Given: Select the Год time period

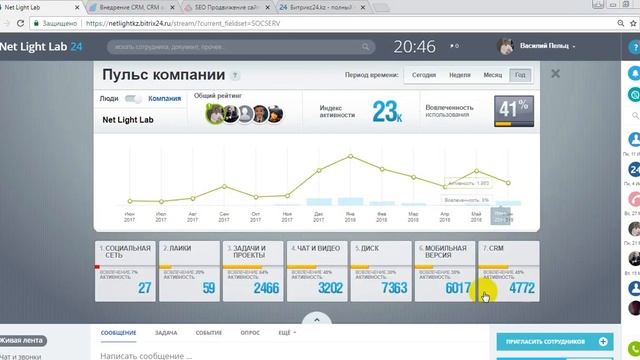Looking at the screenshot, I should tap(520, 75).
